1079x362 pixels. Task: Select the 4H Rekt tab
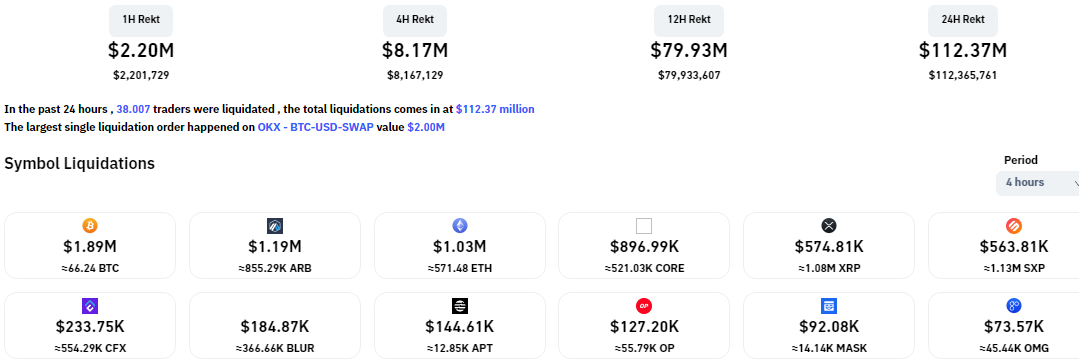tap(415, 20)
